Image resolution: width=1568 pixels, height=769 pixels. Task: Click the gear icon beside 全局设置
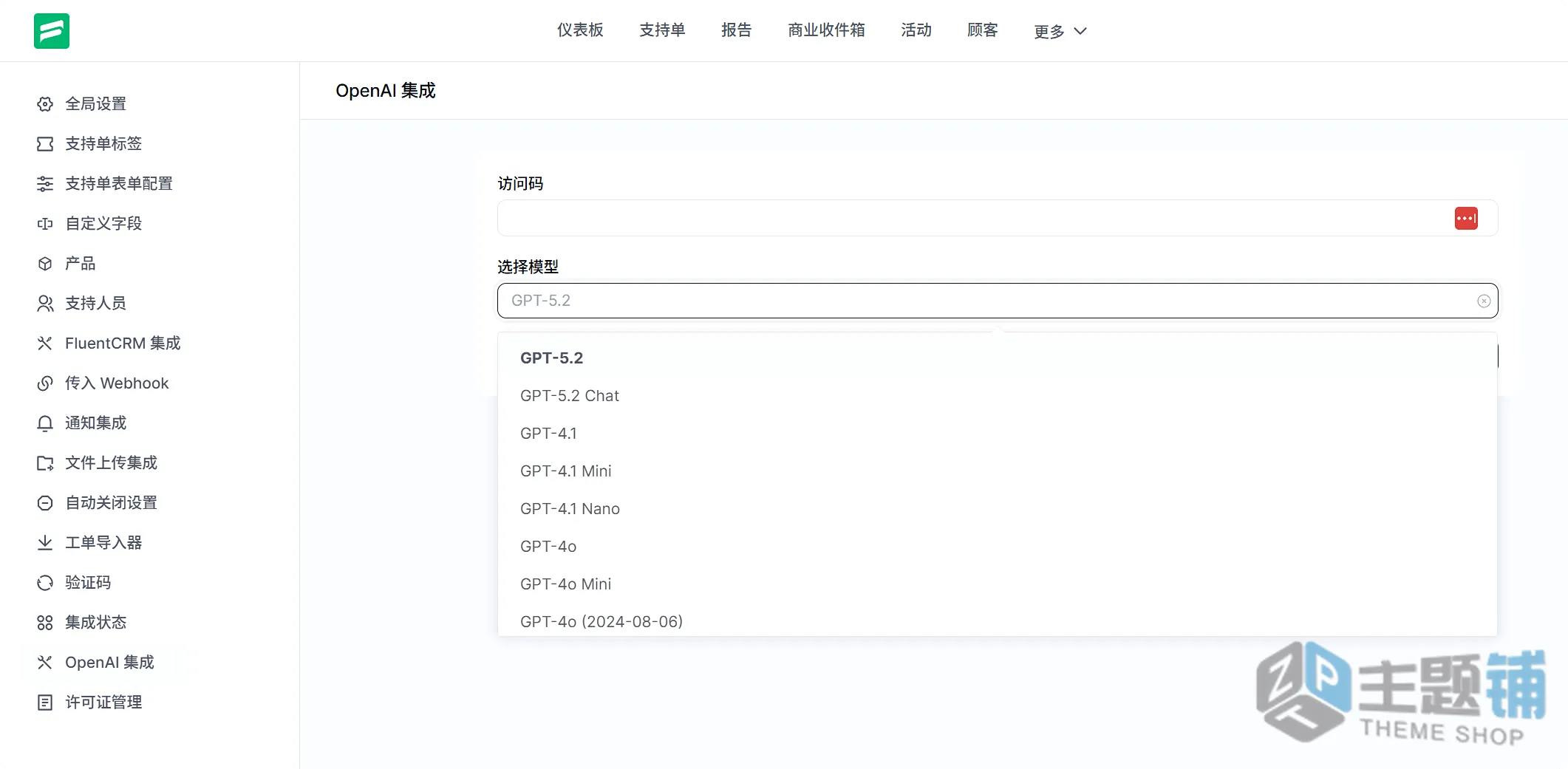45,104
